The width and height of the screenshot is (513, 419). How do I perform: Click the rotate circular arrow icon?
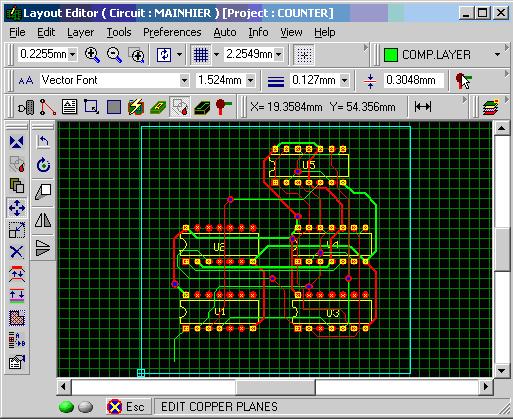43,164
